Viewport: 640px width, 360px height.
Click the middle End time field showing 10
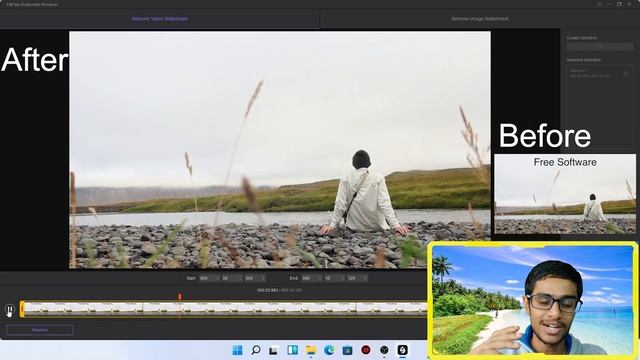334,278
